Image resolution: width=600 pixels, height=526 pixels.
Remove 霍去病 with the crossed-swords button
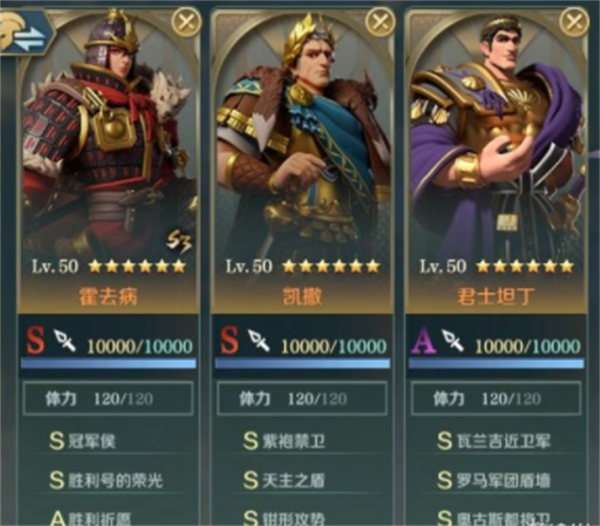tap(186, 22)
